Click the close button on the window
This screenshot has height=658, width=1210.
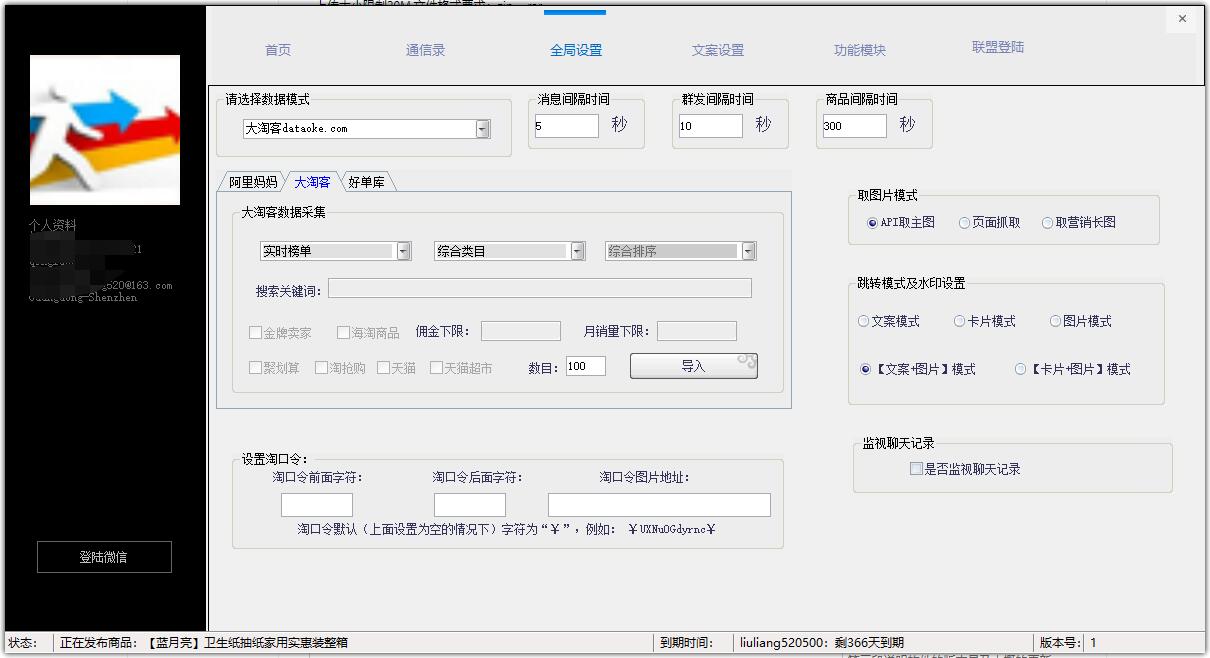click(1182, 18)
